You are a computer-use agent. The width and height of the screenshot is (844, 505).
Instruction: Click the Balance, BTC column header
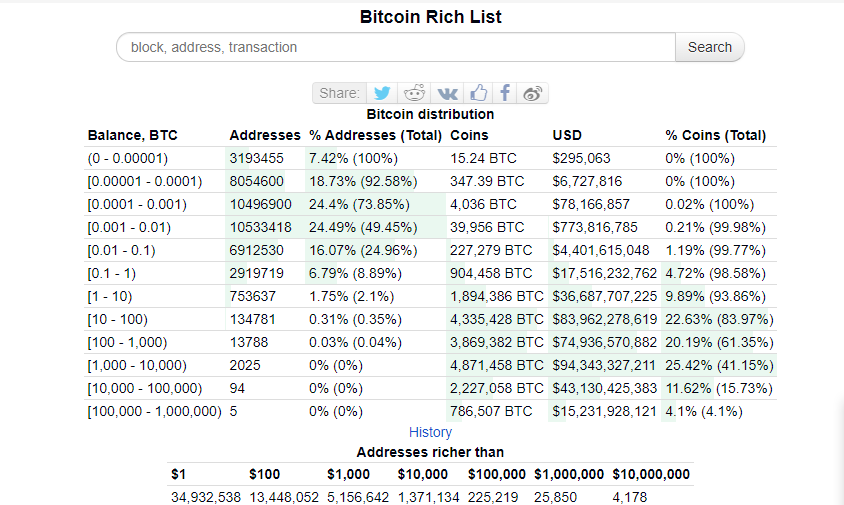[132, 135]
